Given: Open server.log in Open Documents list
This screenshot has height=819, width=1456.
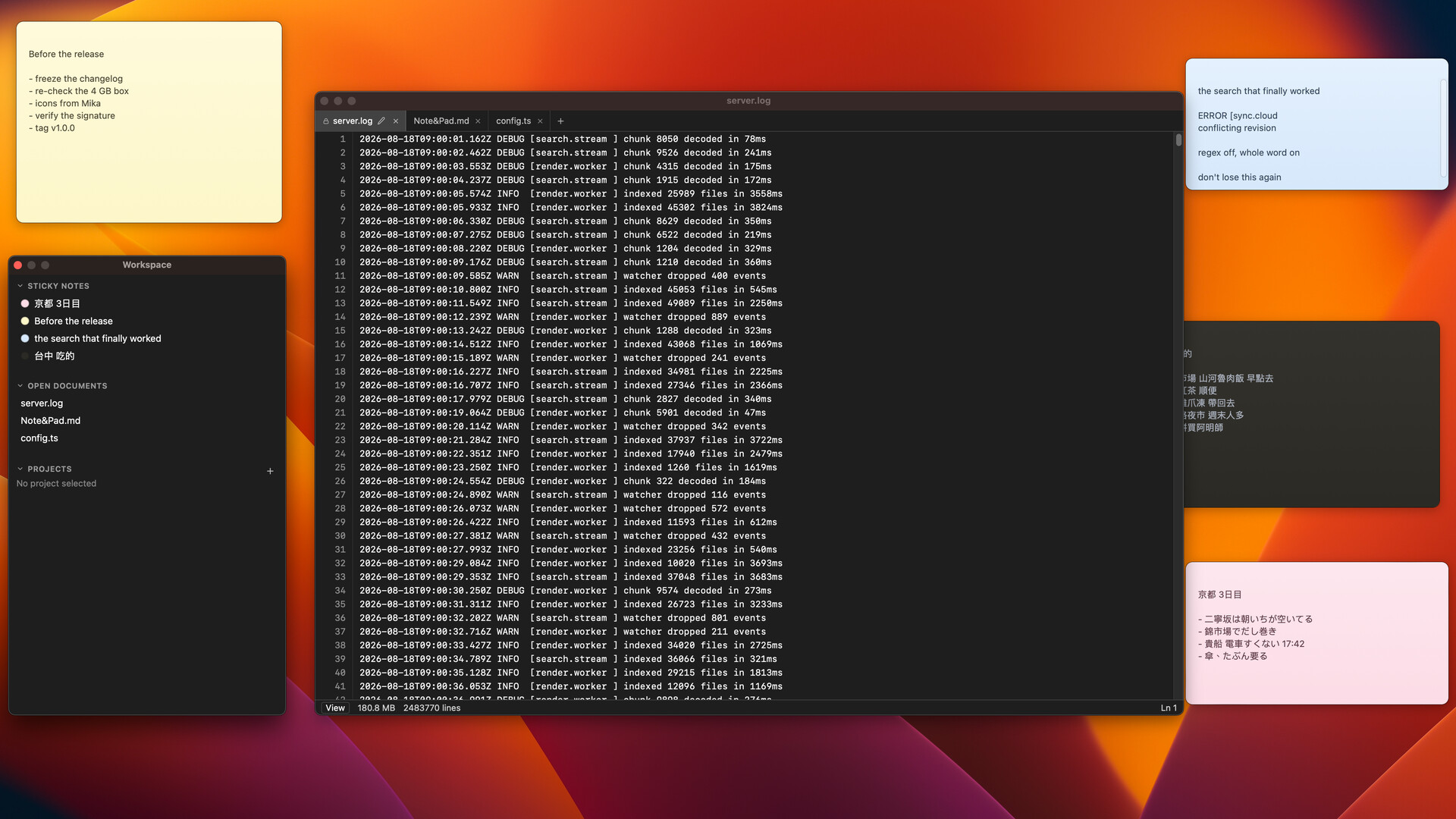Looking at the screenshot, I should click(x=147, y=403).
